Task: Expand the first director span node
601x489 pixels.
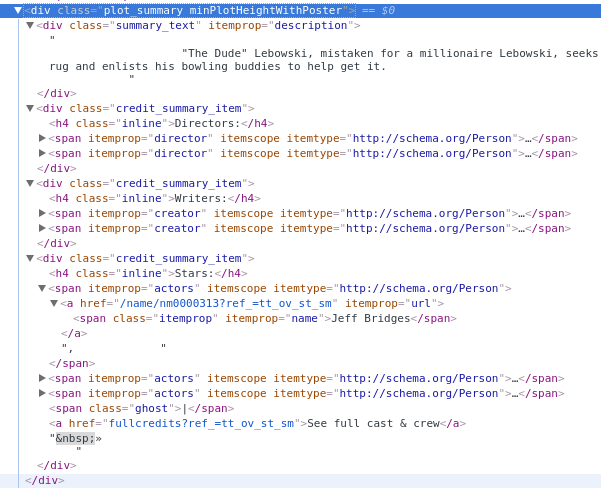Action: tap(42, 138)
